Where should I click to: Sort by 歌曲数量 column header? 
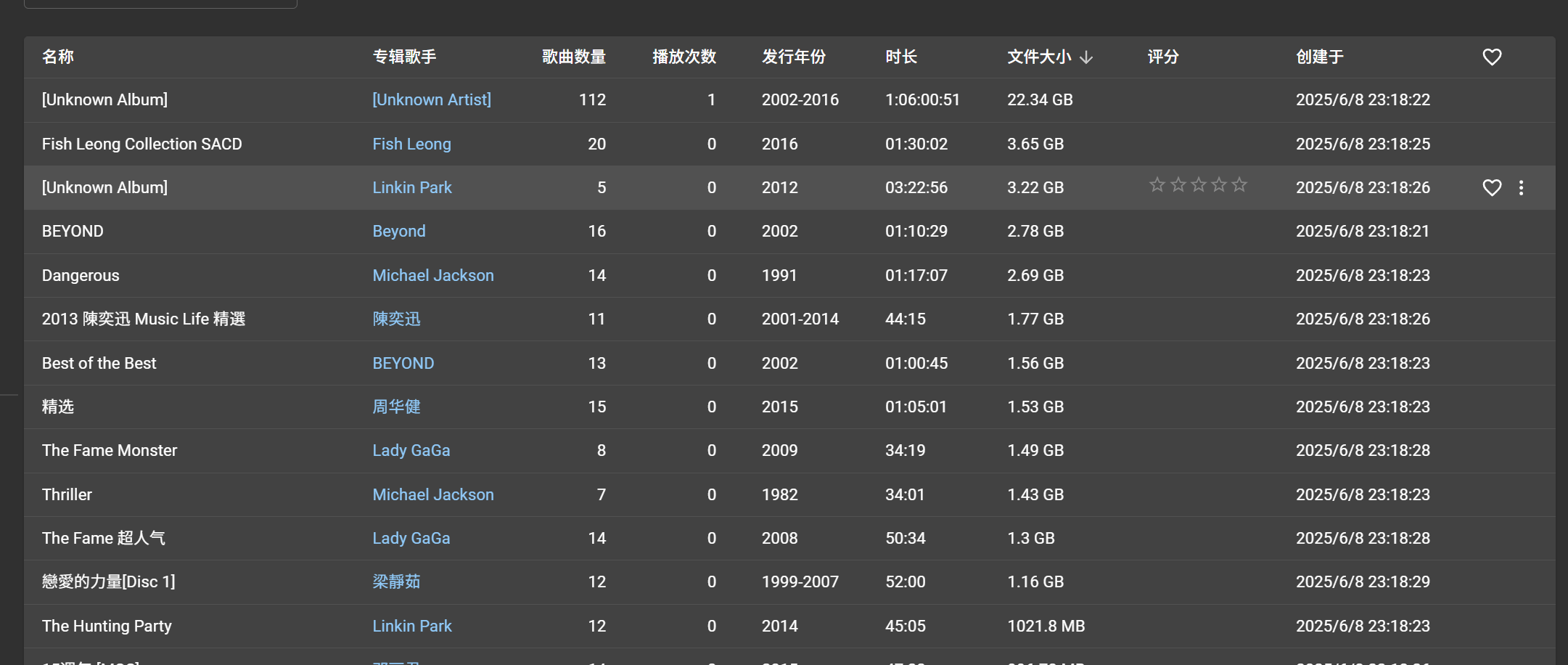click(574, 57)
